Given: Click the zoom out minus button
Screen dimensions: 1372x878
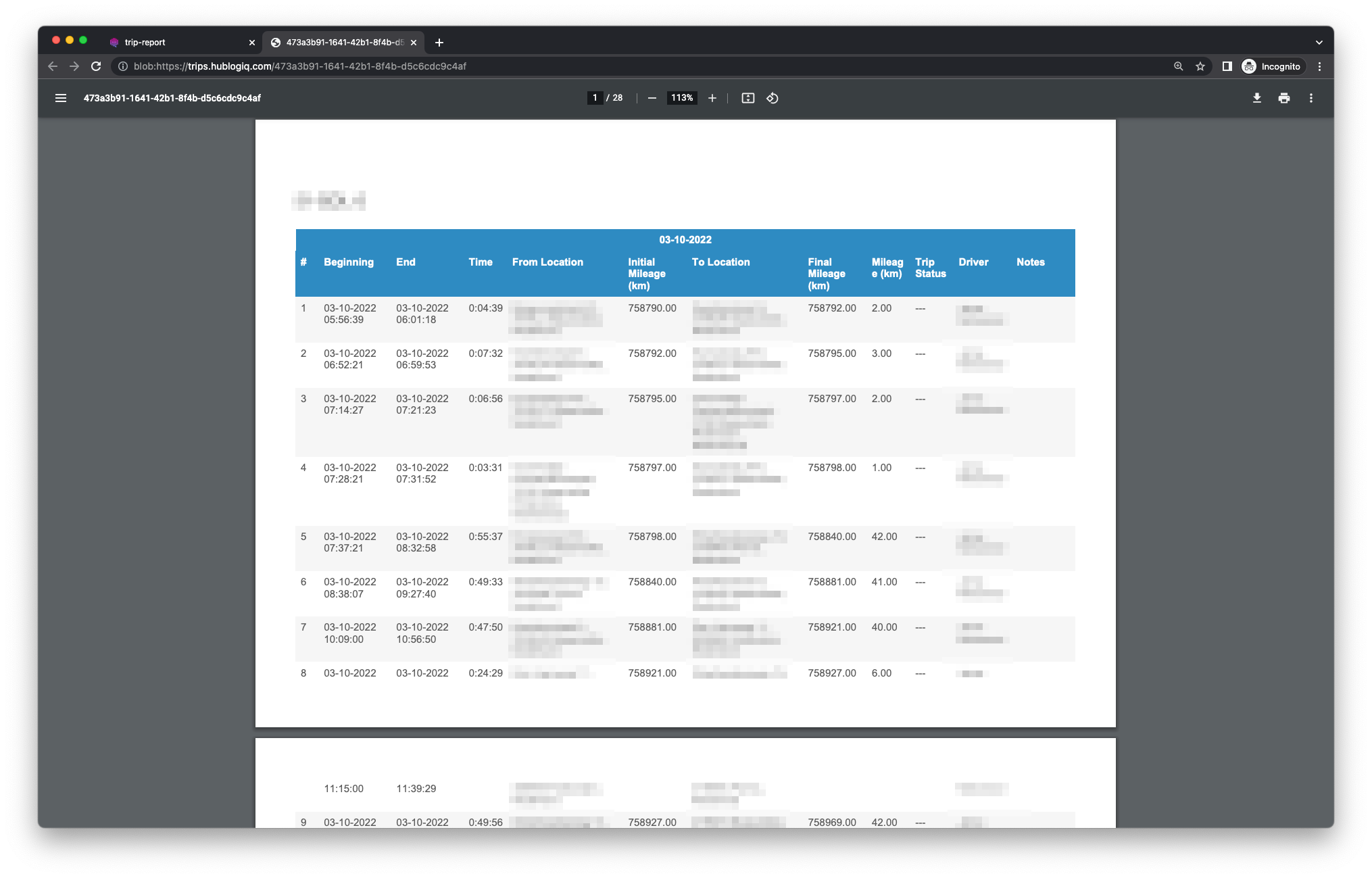Looking at the screenshot, I should point(652,98).
